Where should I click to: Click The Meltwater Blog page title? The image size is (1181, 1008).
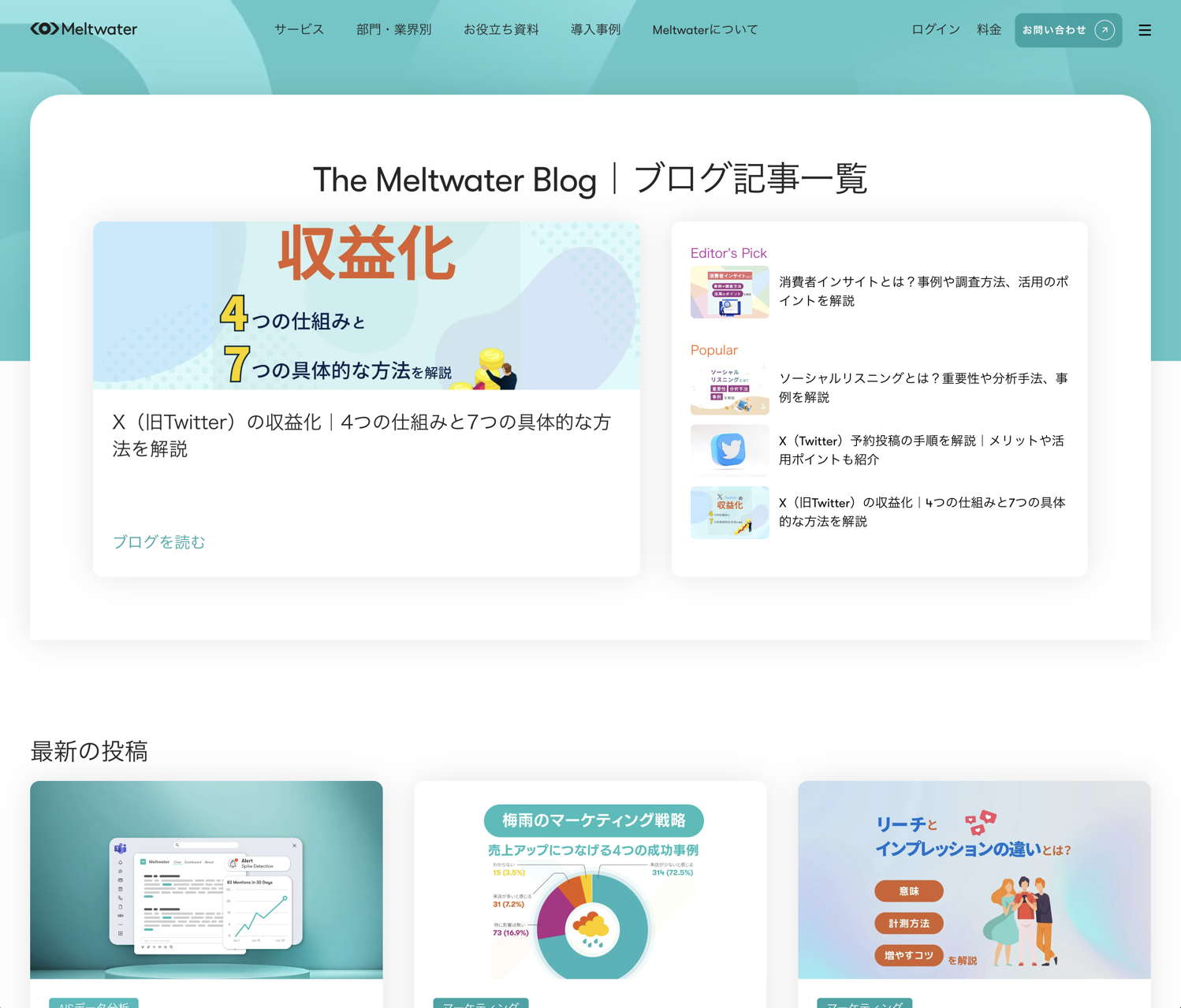[x=590, y=180]
